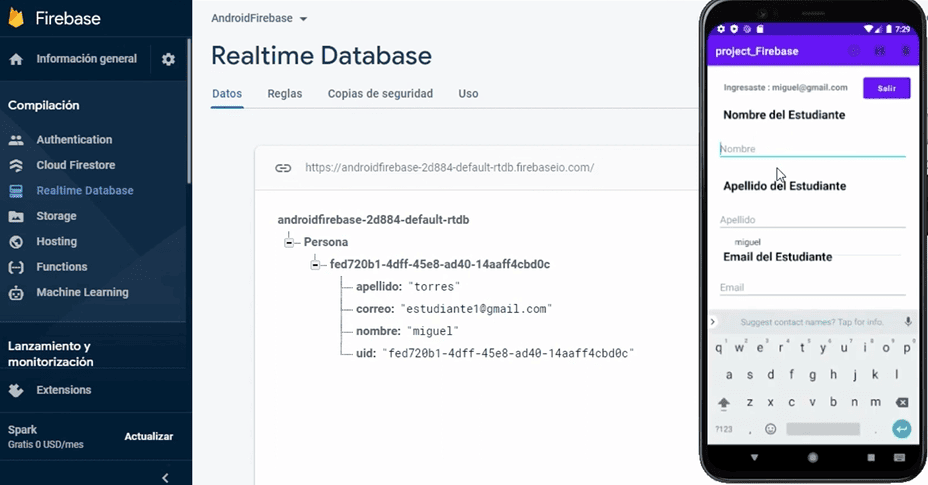Image resolution: width=928 pixels, height=485 pixels.
Task: Click the Storage image icon
Action: [16, 216]
